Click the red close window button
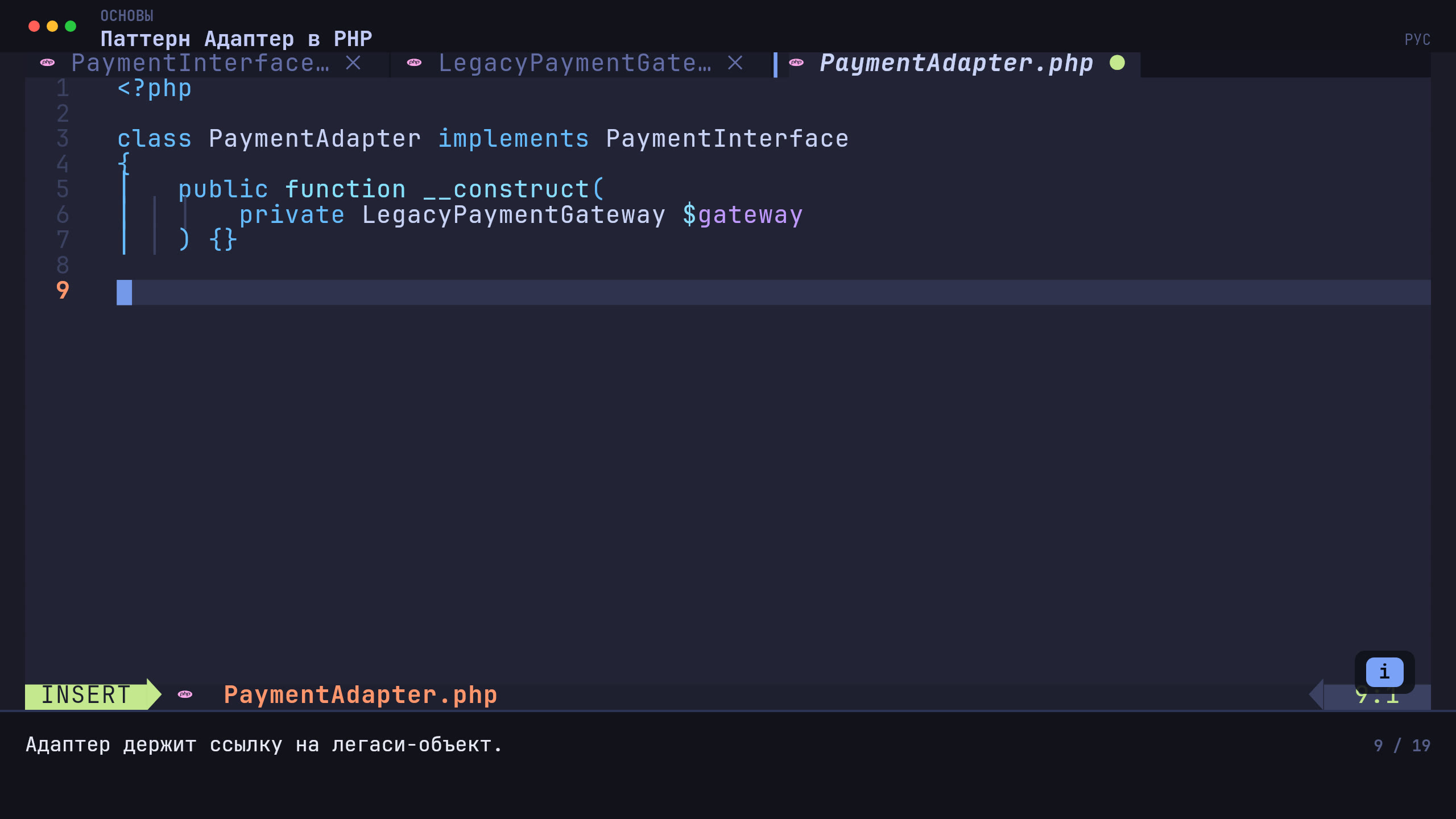This screenshot has height=819, width=1456. [x=34, y=26]
